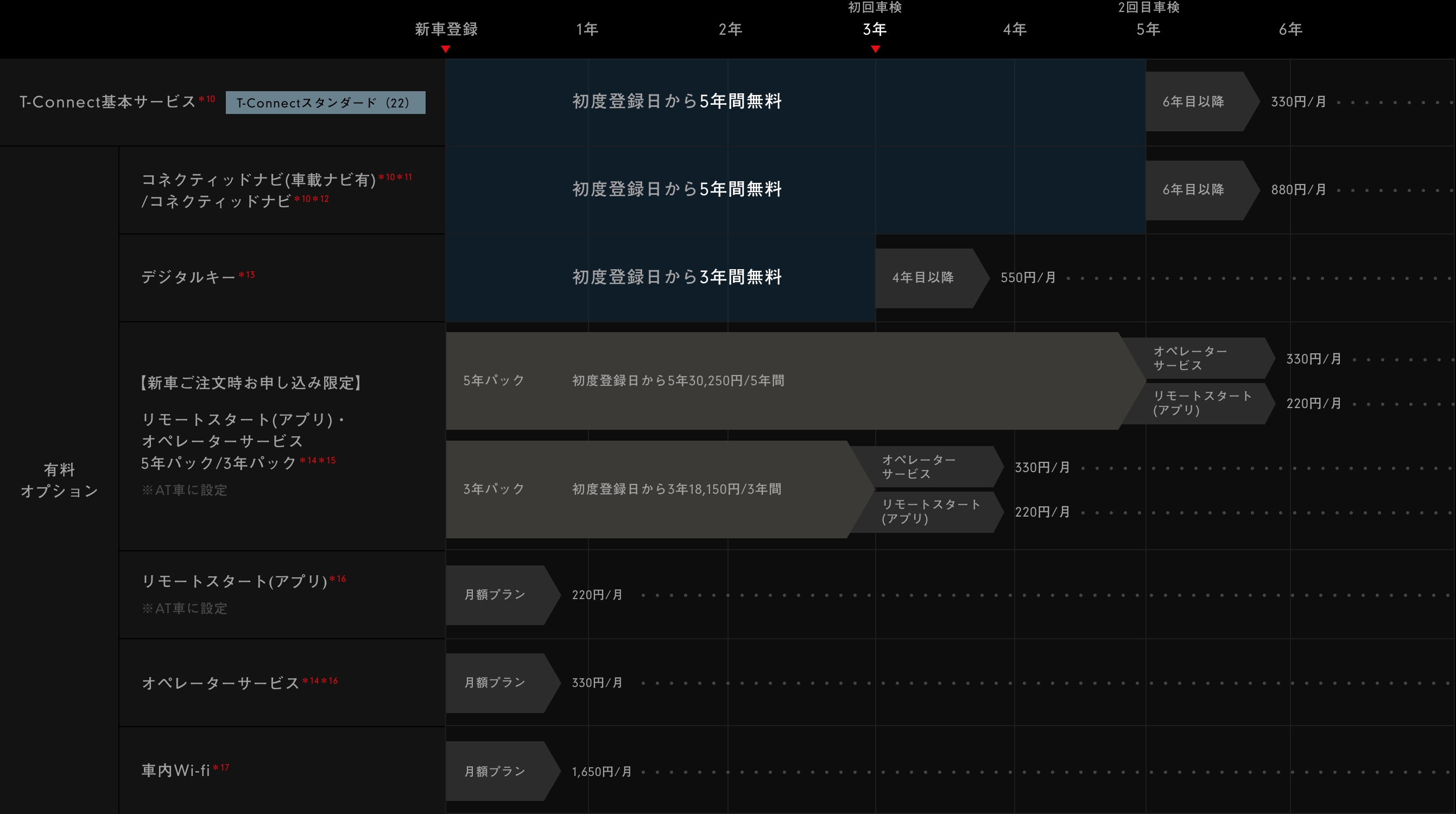Click the *10 footnote by T-Connect基本サービス

point(207,99)
